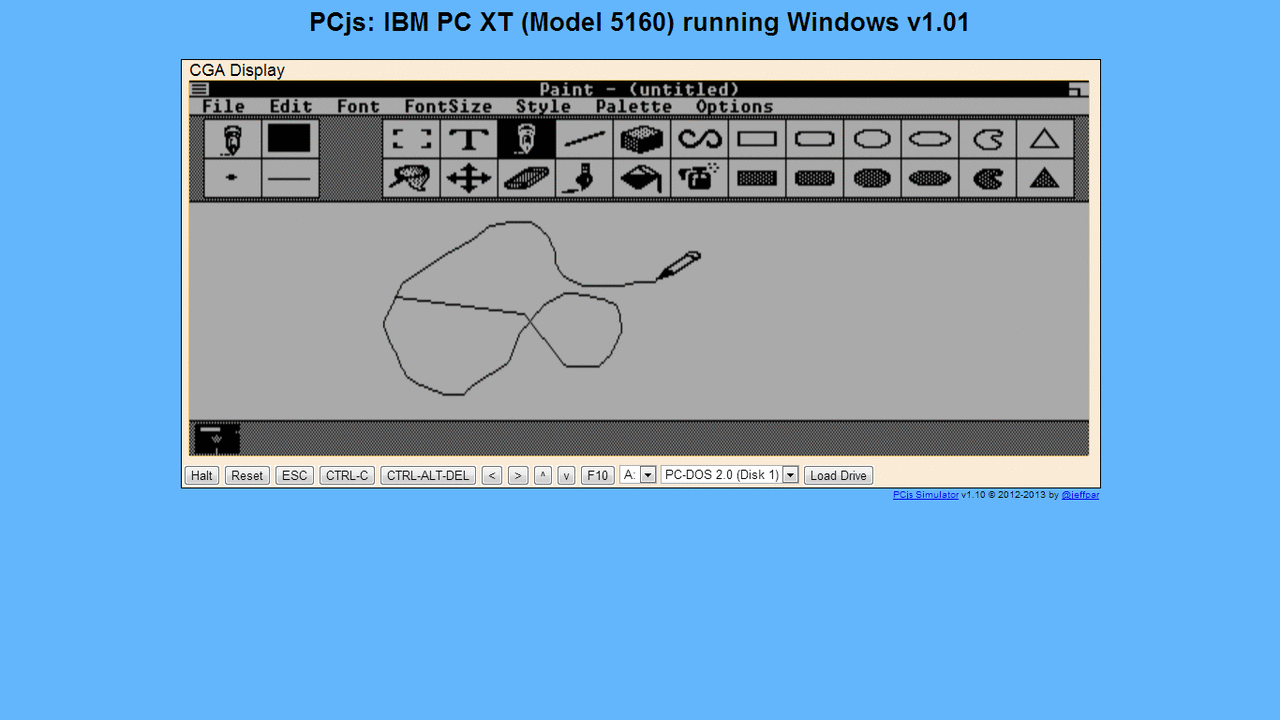Select the hollow Rectangle tool
Screen dimensions: 1280x720
[757, 139]
